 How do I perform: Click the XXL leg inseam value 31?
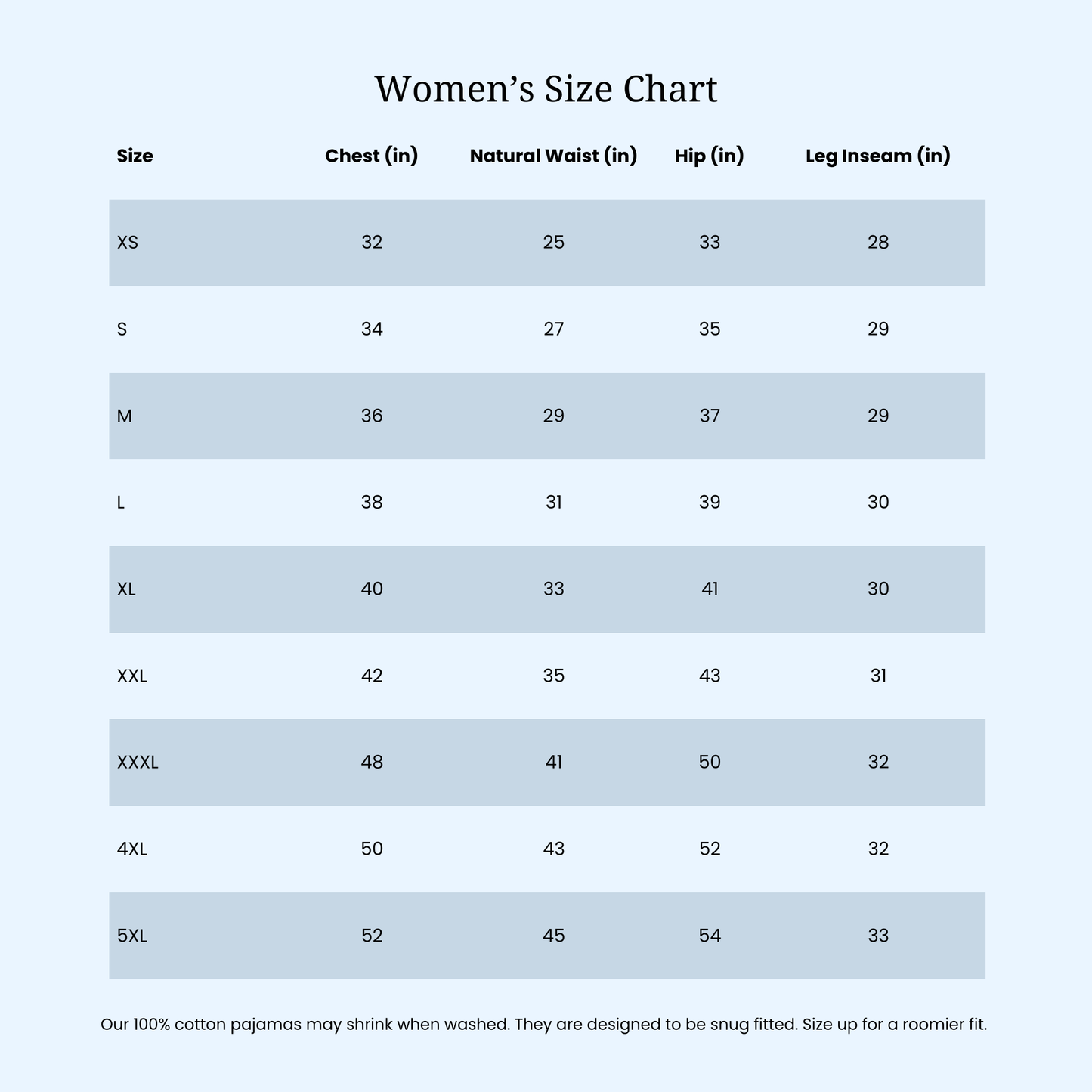click(878, 676)
